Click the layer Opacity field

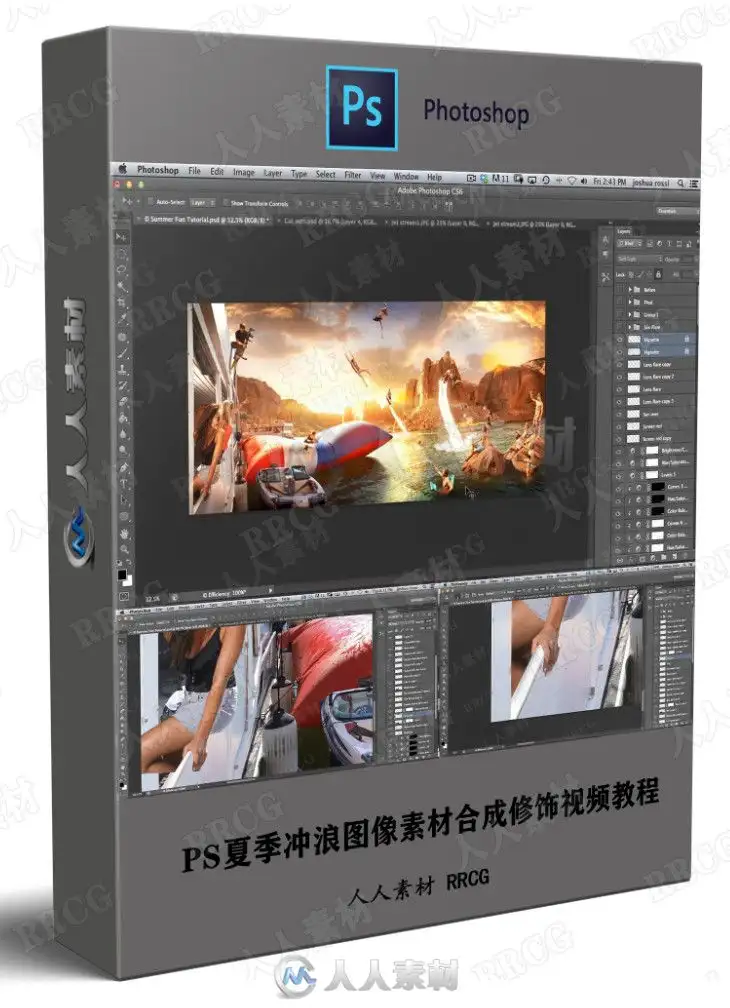[687, 259]
